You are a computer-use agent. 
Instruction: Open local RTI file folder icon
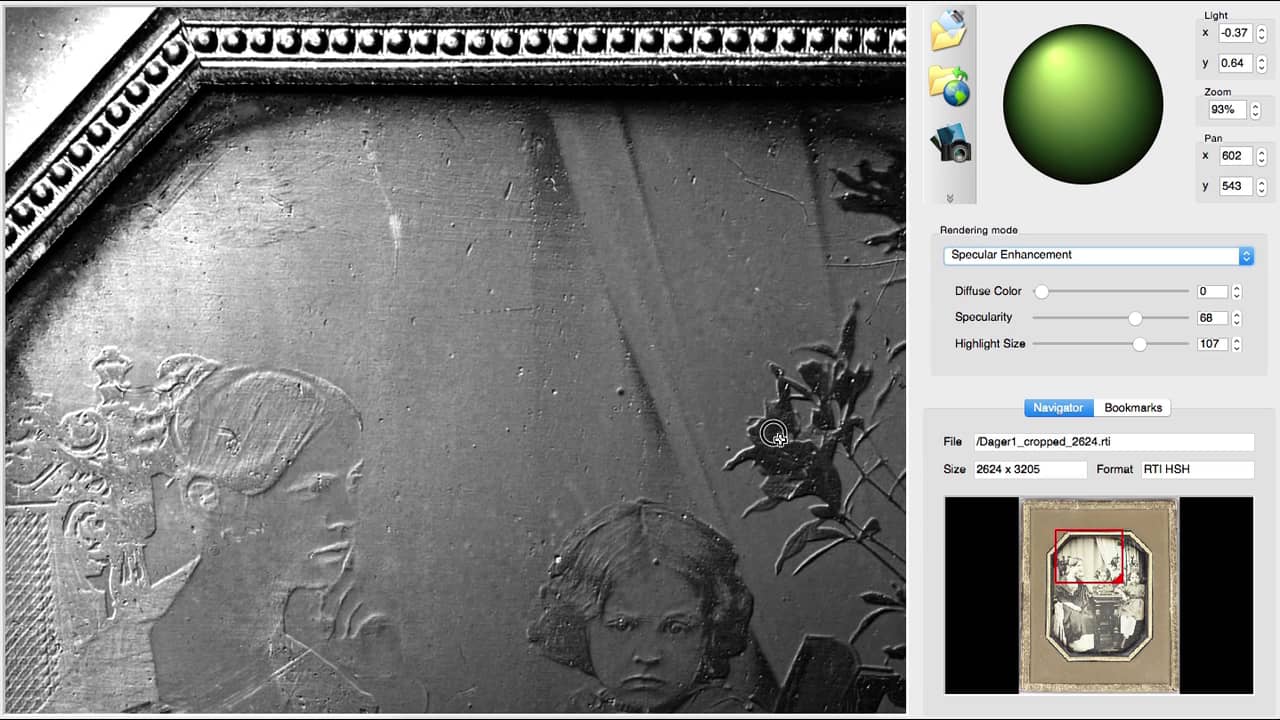pos(949,30)
